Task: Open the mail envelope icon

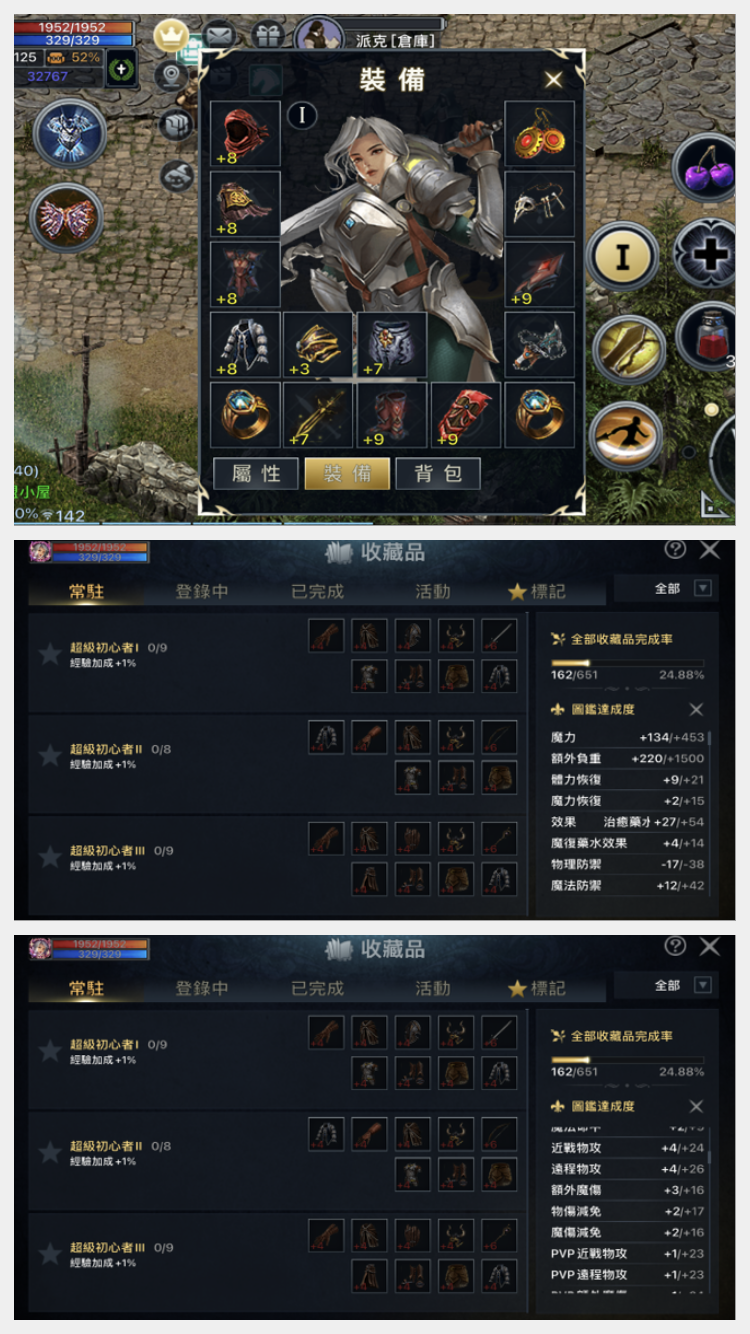Action: 220,36
